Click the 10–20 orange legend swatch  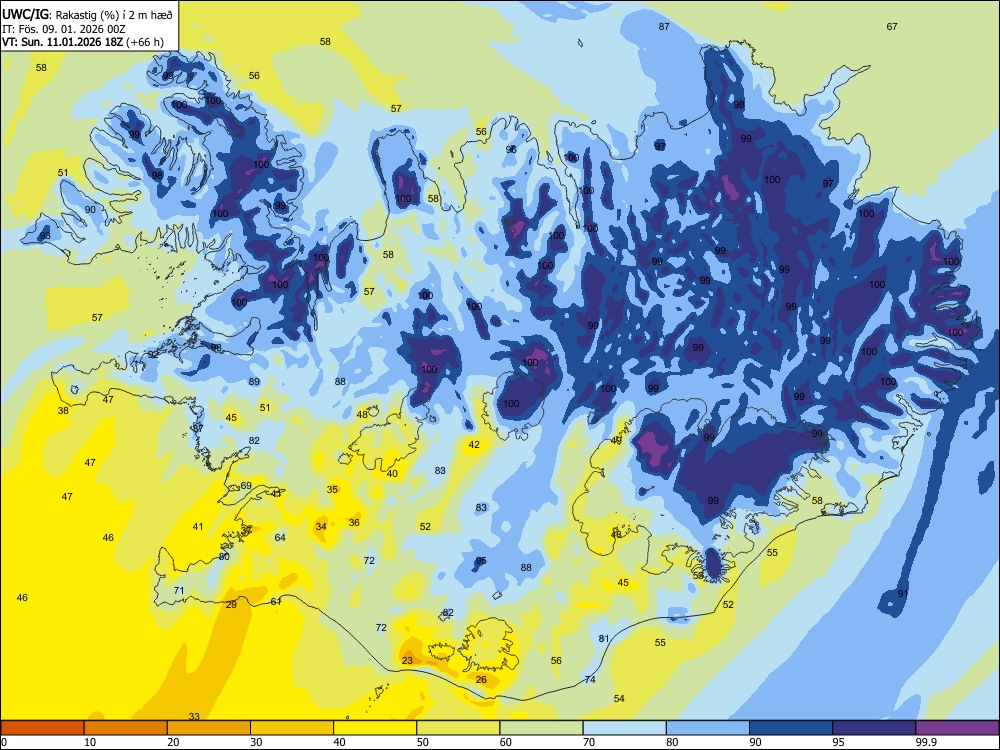click(x=126, y=728)
